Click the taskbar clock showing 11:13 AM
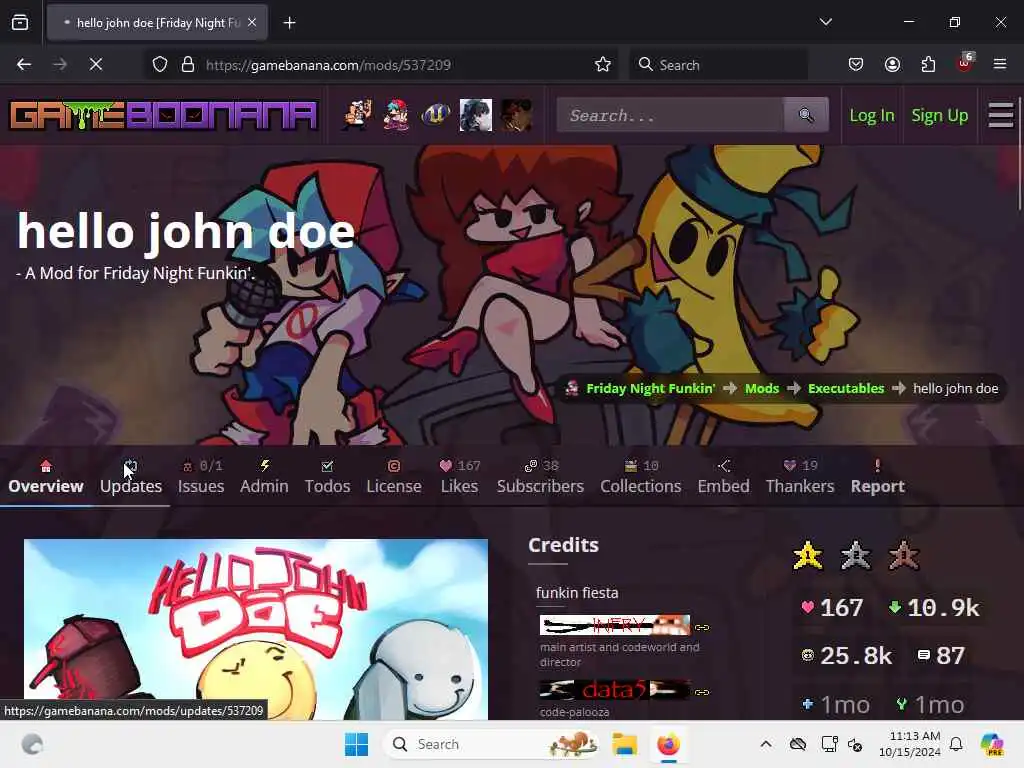1024x768 pixels. [910, 744]
